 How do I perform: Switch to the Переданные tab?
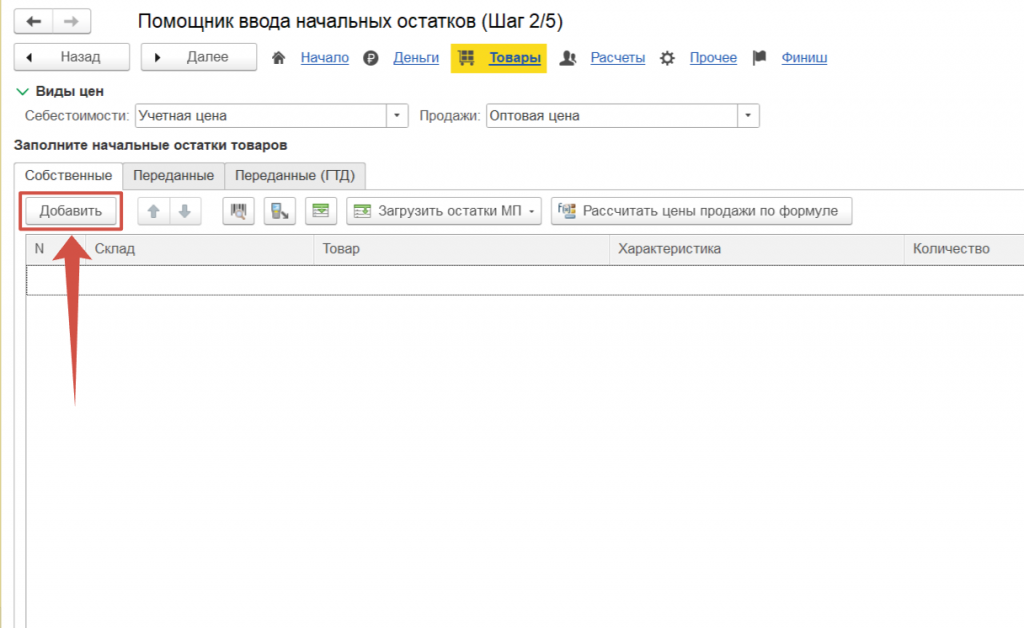(x=173, y=176)
